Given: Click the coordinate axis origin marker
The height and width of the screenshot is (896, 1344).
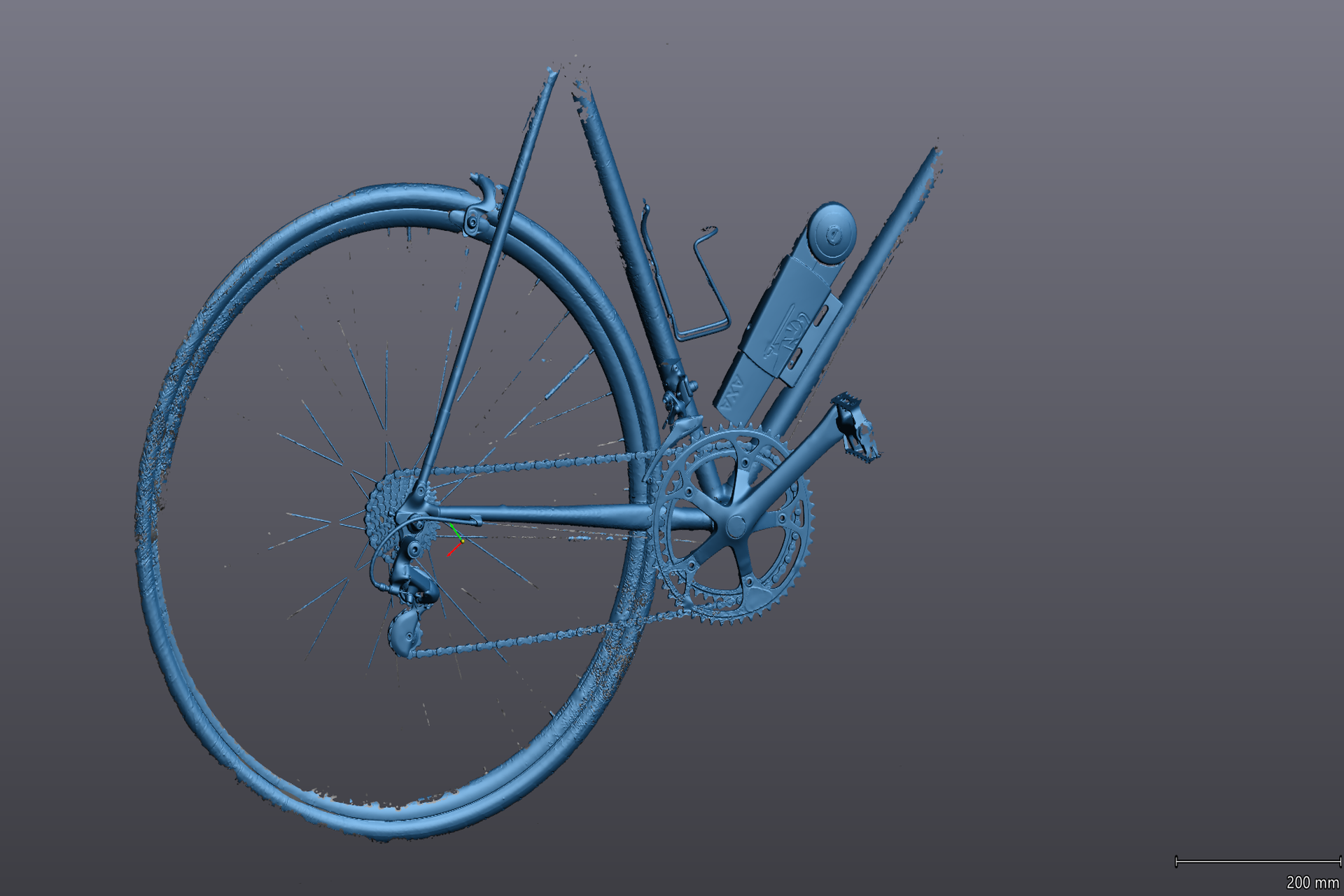Looking at the screenshot, I should point(463,541).
